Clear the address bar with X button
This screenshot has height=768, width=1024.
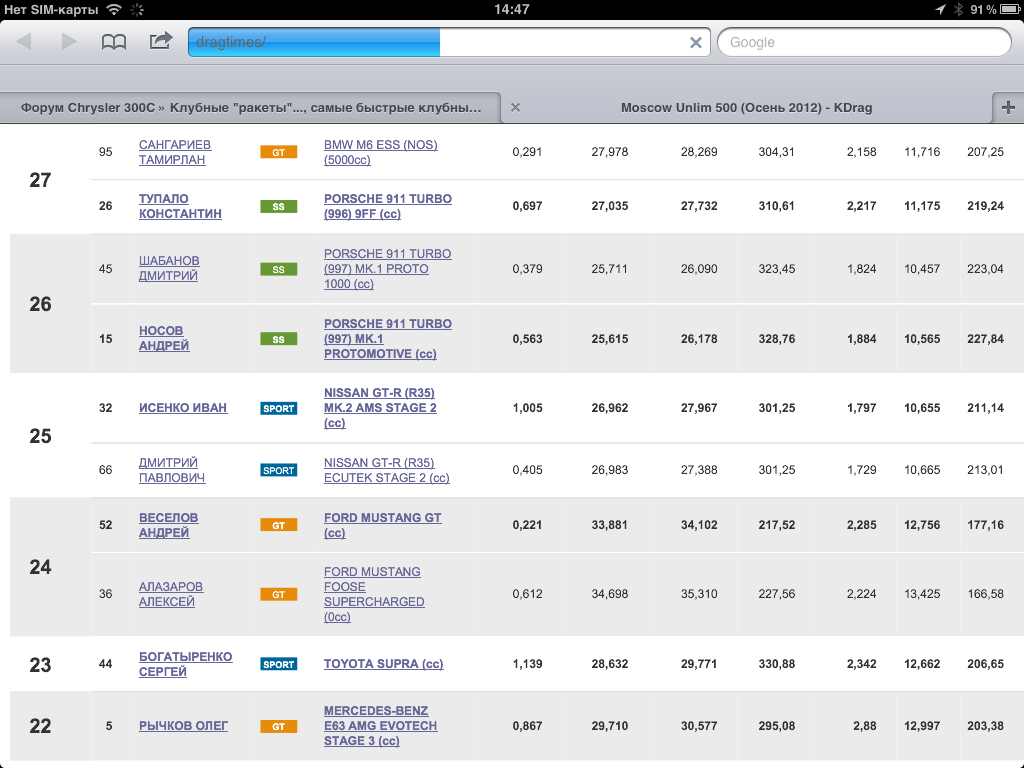coord(696,42)
